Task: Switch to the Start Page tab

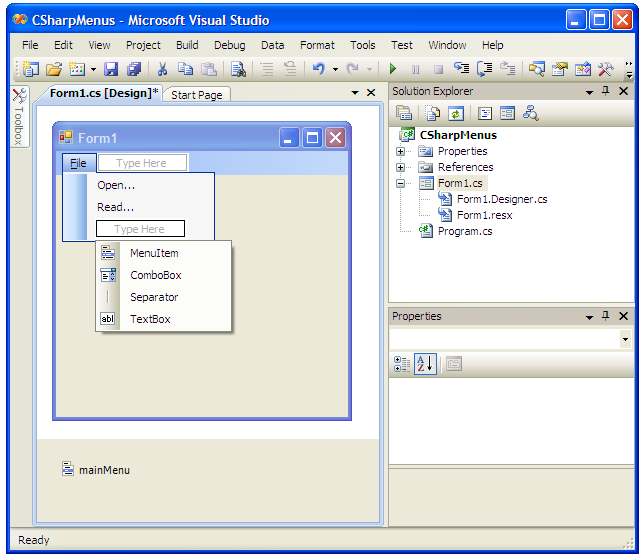Action: click(197, 95)
